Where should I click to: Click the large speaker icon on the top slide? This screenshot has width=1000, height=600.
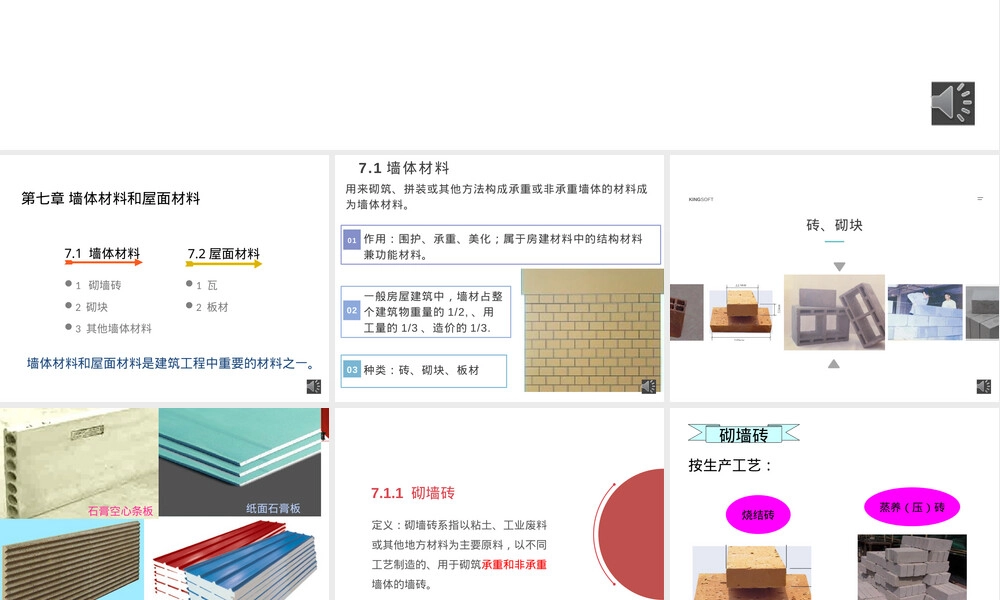coord(953,103)
